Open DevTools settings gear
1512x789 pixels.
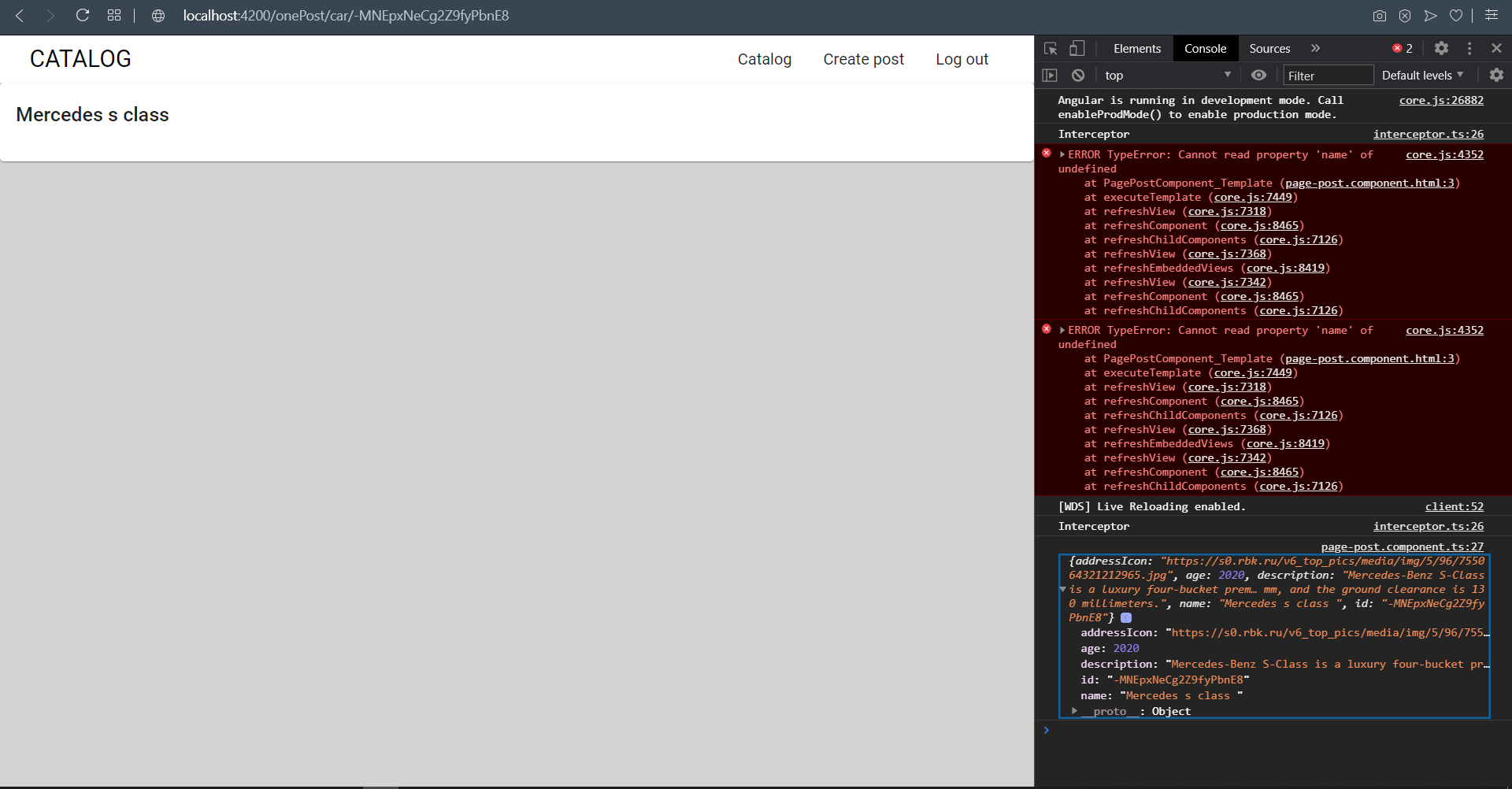[x=1441, y=48]
